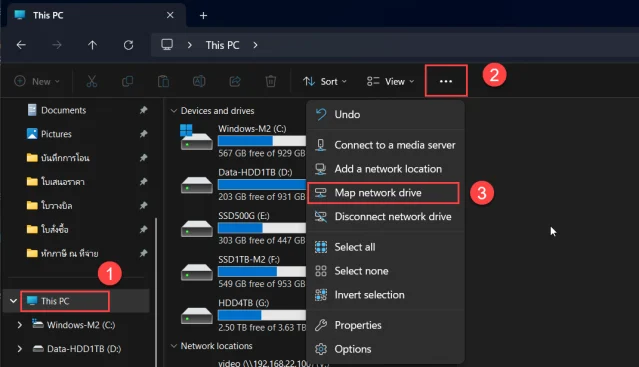Choose Select none from menu
The width and height of the screenshot is (639, 367).
coord(385,271)
